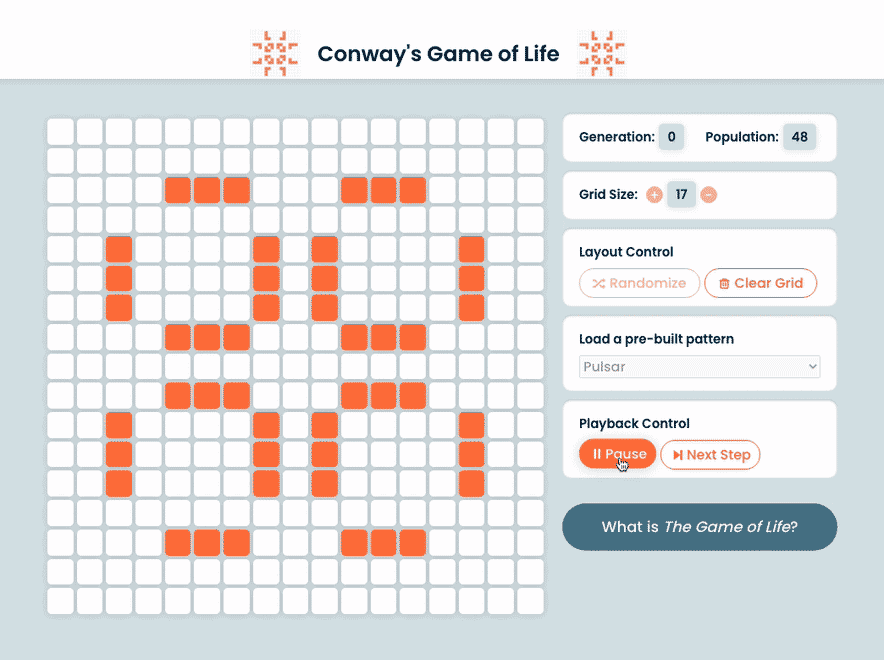Pause the simulation playback
Viewport: 884px width, 660px height.
617,454
